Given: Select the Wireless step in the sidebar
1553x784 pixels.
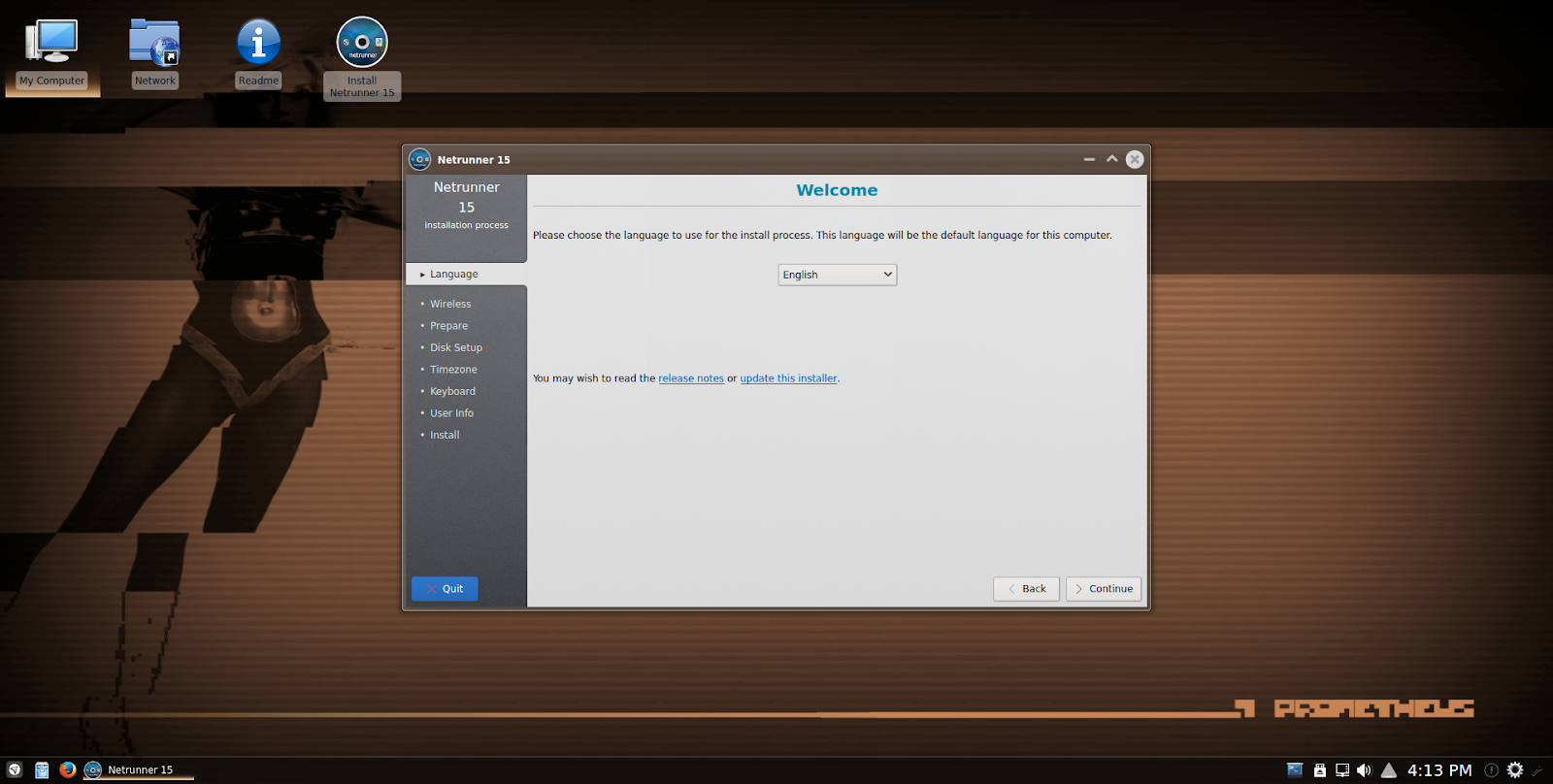Looking at the screenshot, I should coord(450,304).
